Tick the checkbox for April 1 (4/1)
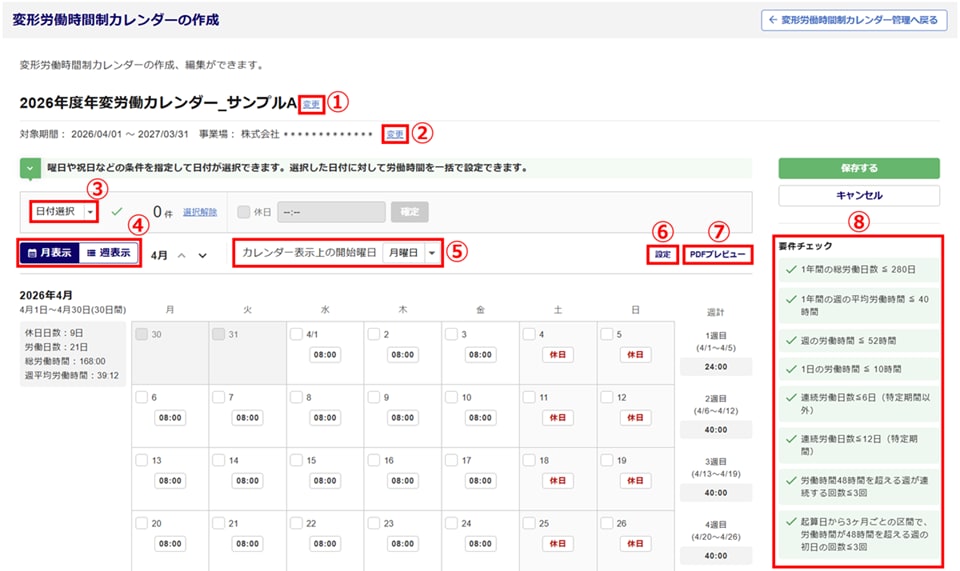 point(297,334)
